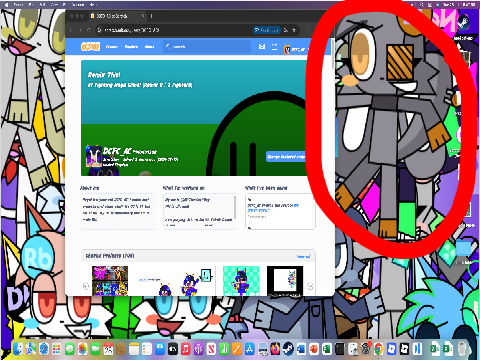
Task: Open the Scratch logo home link
Action: point(90,47)
